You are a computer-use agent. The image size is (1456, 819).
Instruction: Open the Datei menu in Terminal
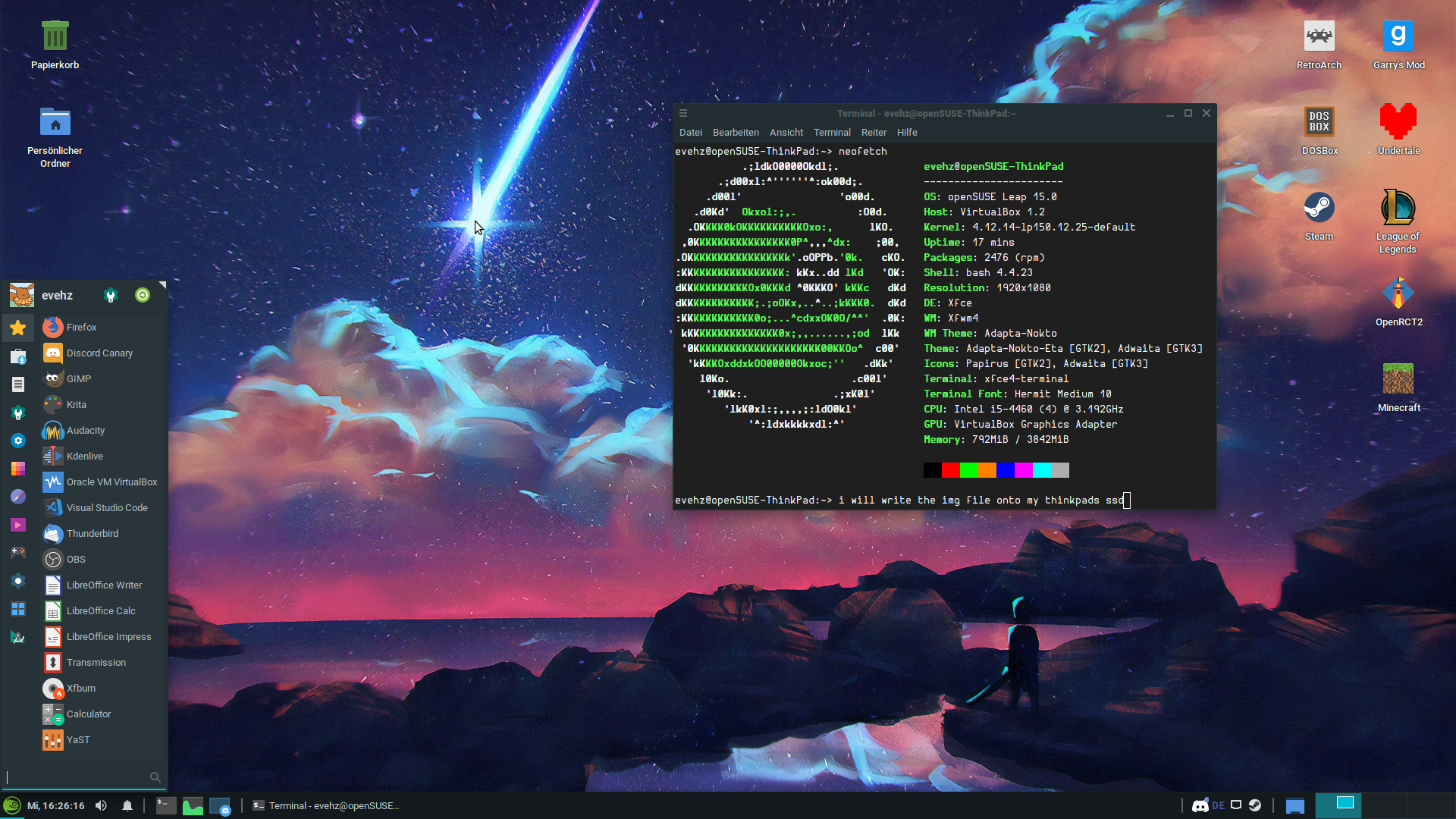(690, 132)
